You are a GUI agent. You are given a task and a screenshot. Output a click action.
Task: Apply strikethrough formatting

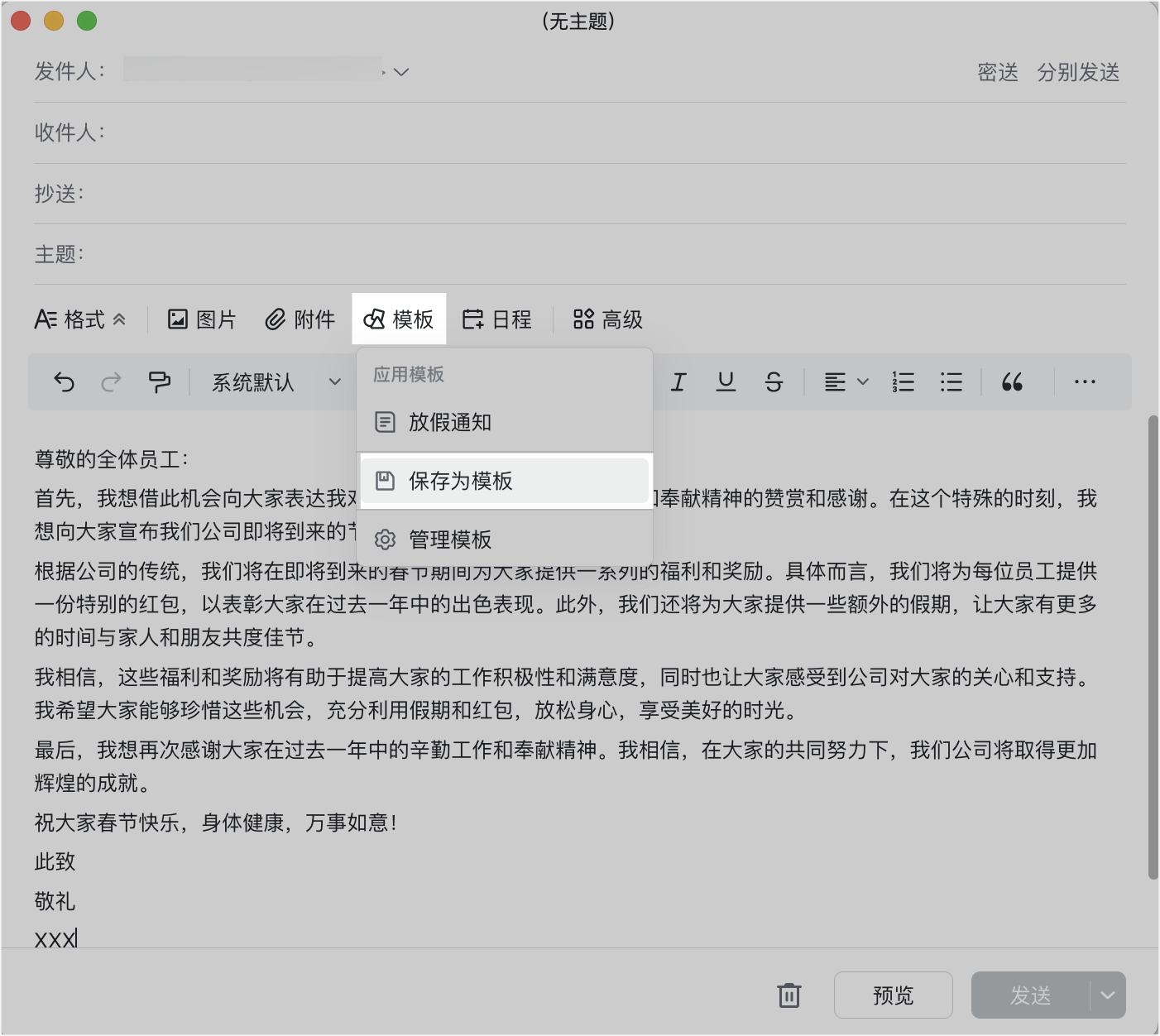coord(774,381)
